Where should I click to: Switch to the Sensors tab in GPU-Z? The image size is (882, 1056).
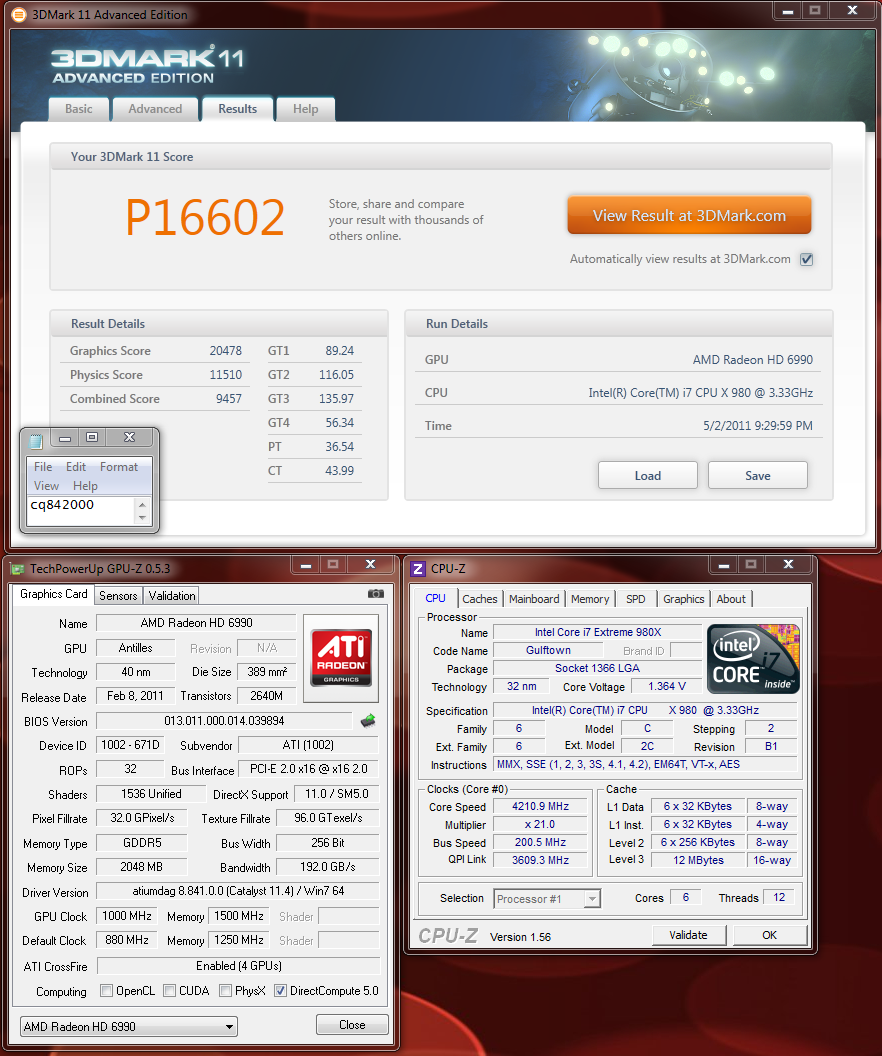pos(118,595)
